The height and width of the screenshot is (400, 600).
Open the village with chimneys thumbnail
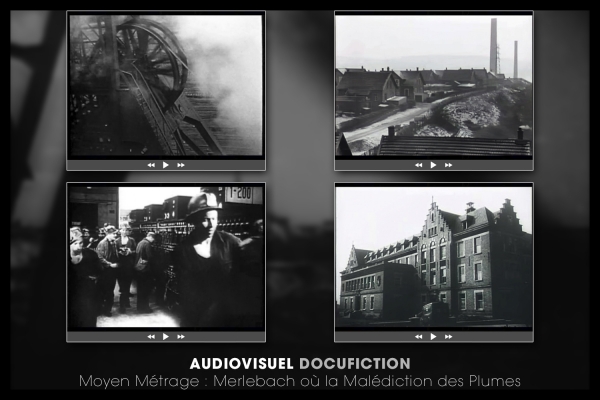[x=433, y=86]
